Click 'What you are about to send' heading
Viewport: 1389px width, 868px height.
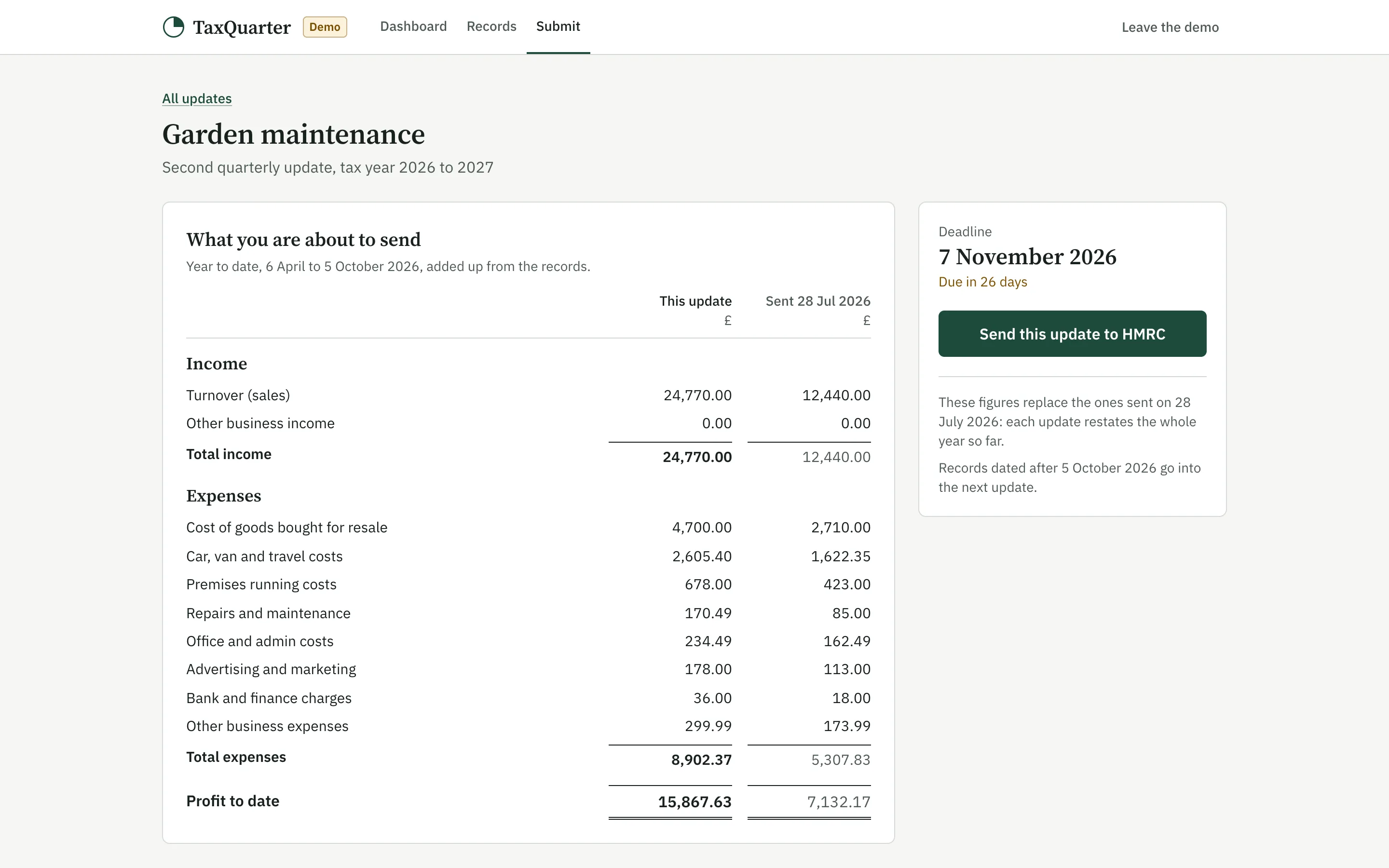(303, 239)
